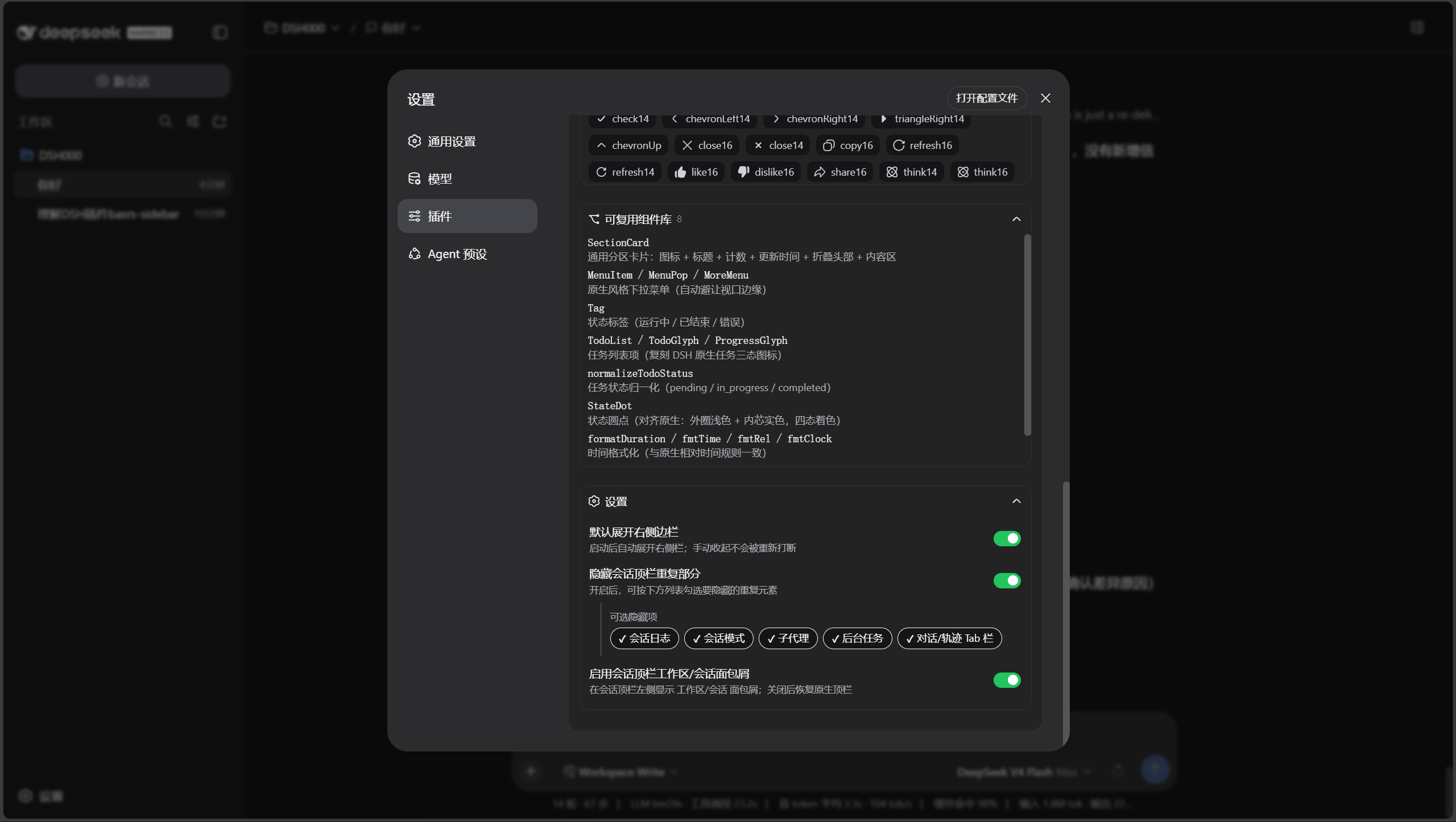1456x822 pixels.
Task: Click the plus attachment icon in chat input
Action: (531, 771)
